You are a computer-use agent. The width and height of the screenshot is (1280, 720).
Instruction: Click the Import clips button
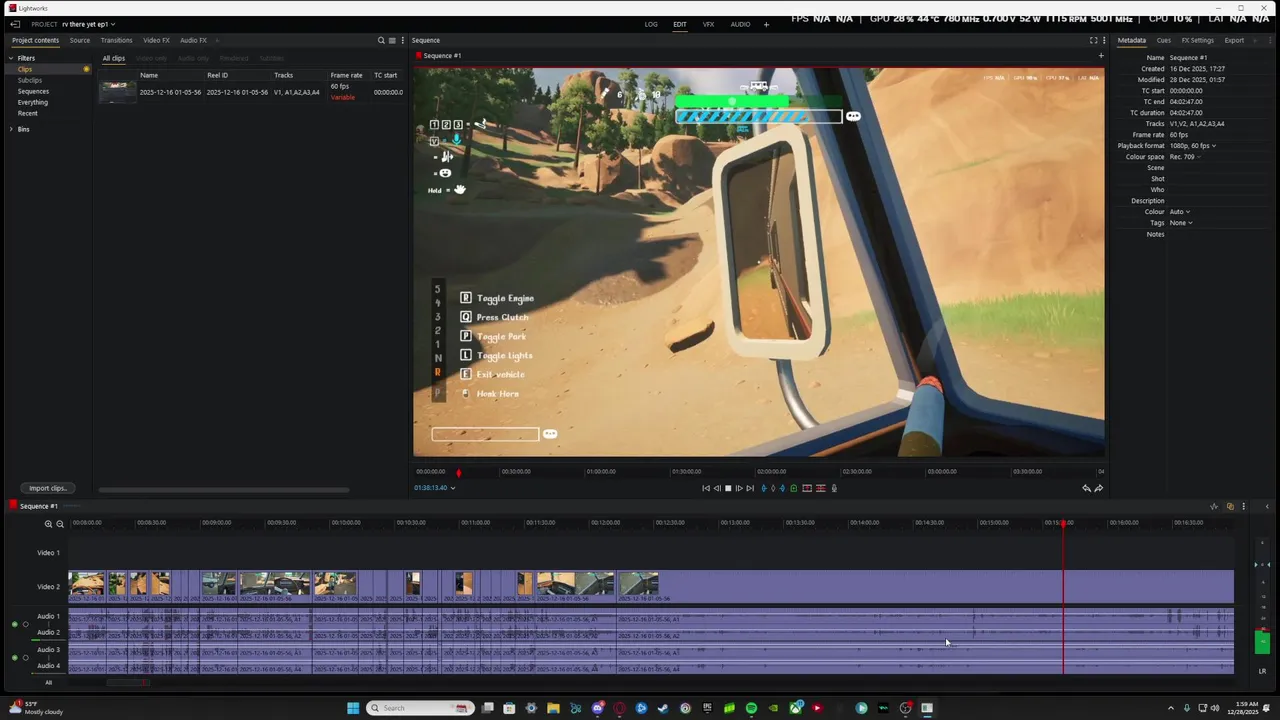[47, 488]
